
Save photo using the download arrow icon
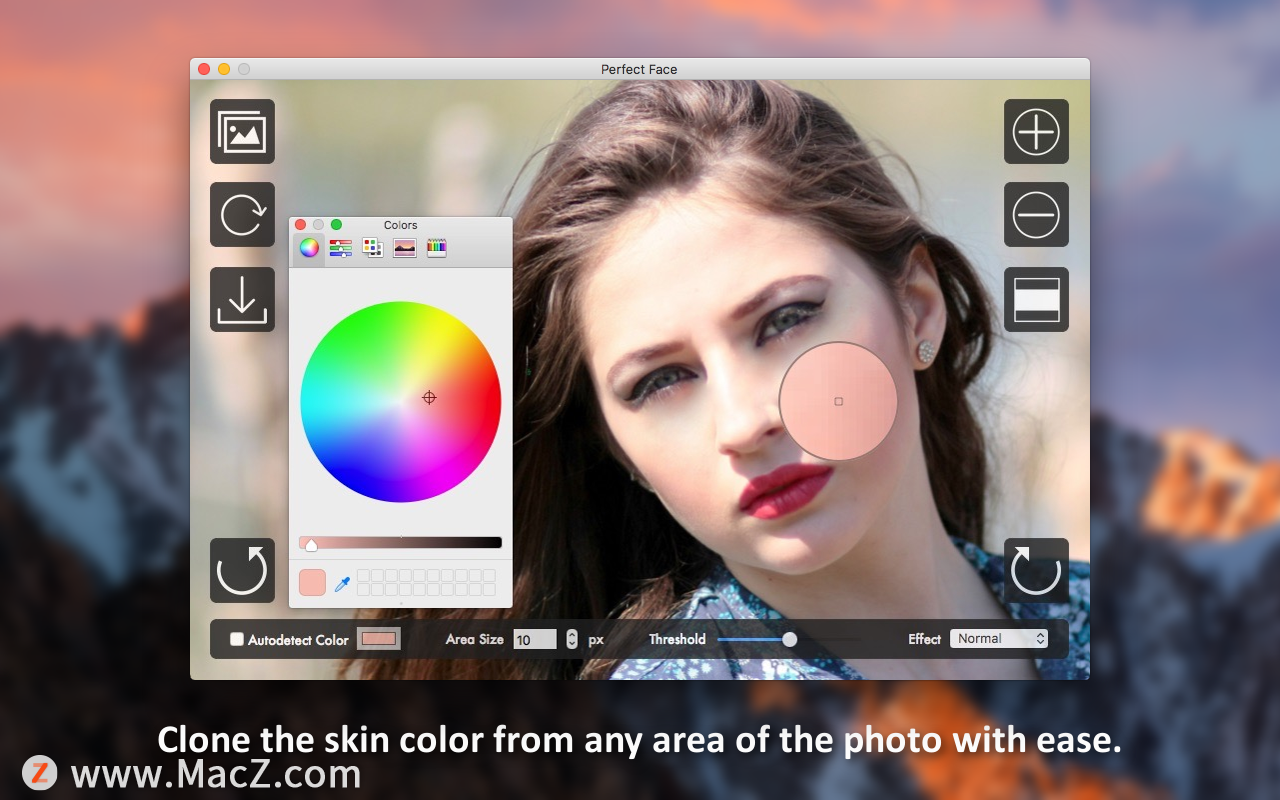pos(242,299)
